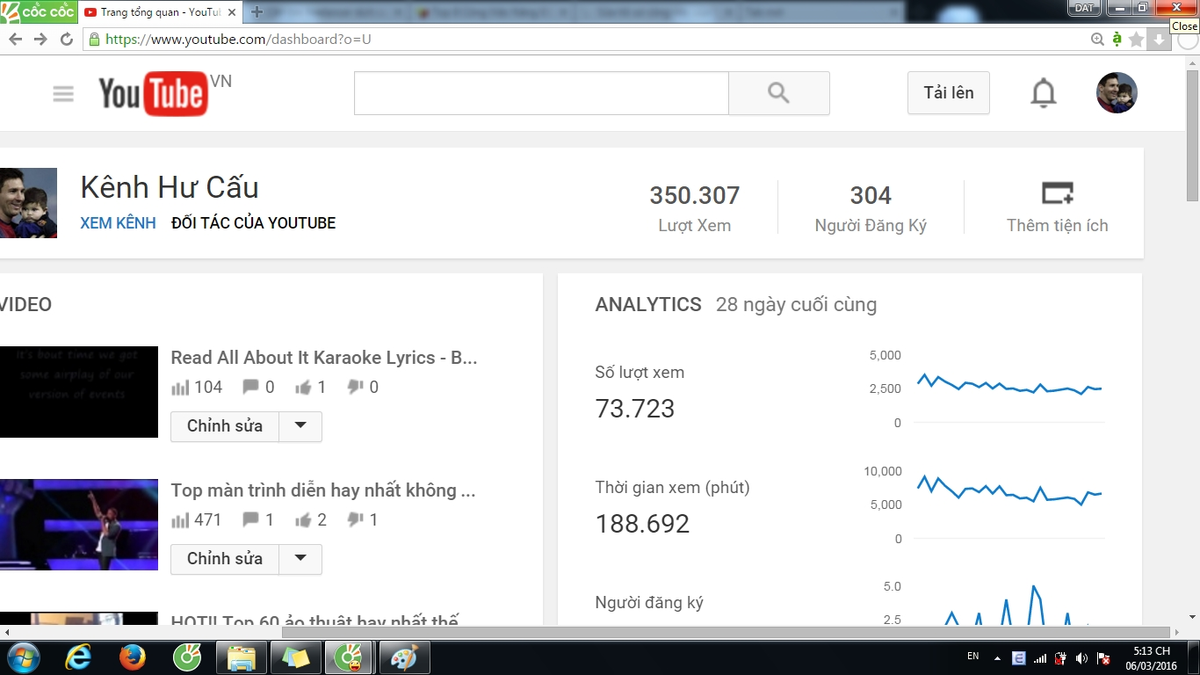Click the green padlock in the address bar
Screen dimensions: 1200x675
[x=94, y=39]
